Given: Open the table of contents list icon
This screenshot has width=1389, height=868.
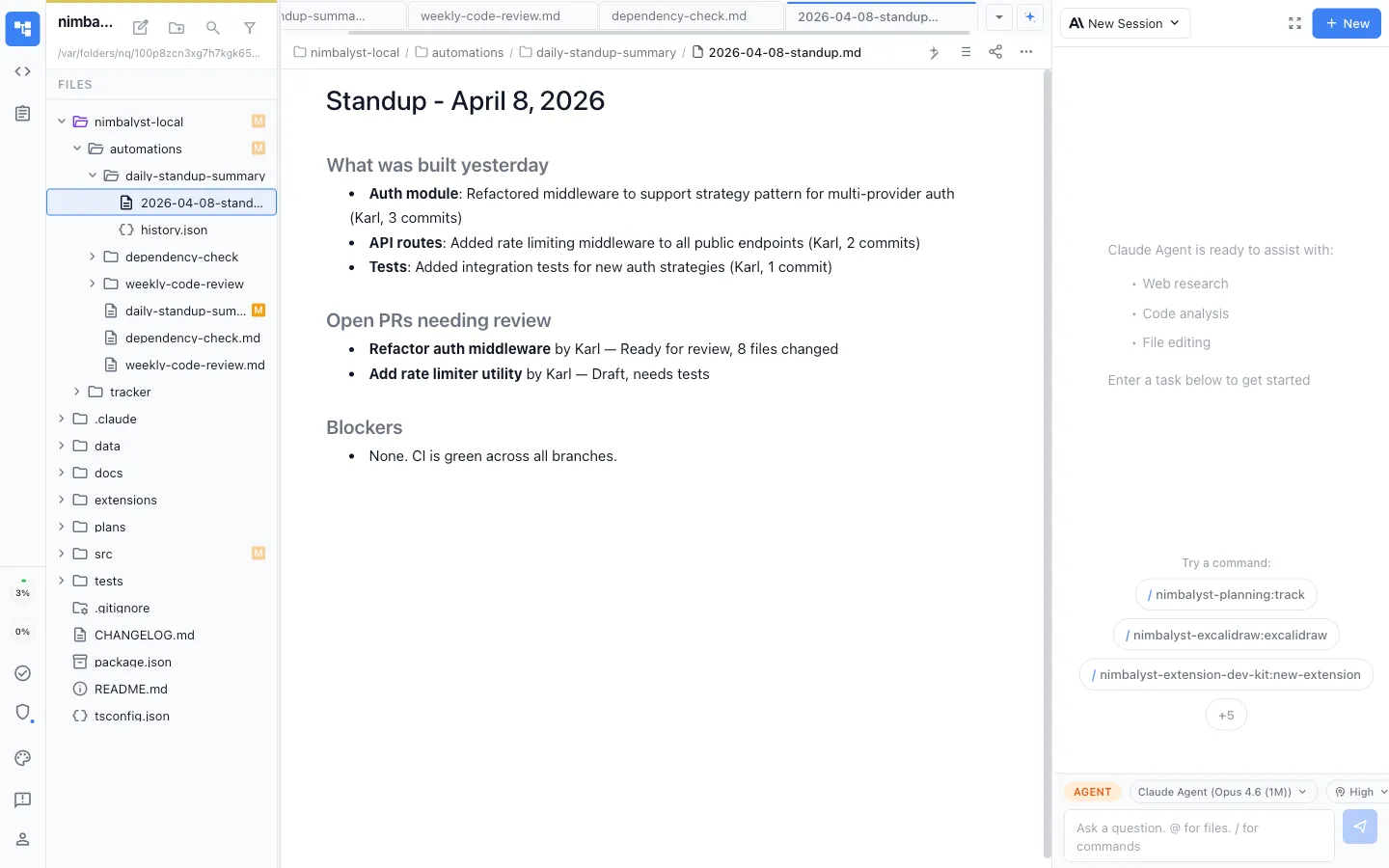Looking at the screenshot, I should (x=966, y=52).
